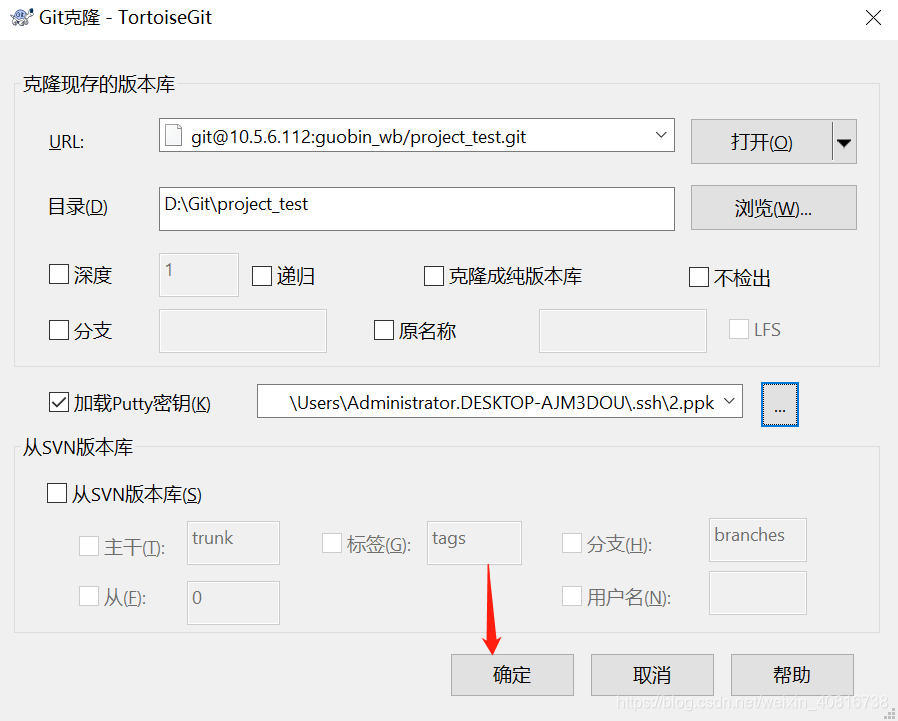The image size is (898, 721).
Task: Check the 克隆成纯版本库 option
Action: pos(436,277)
